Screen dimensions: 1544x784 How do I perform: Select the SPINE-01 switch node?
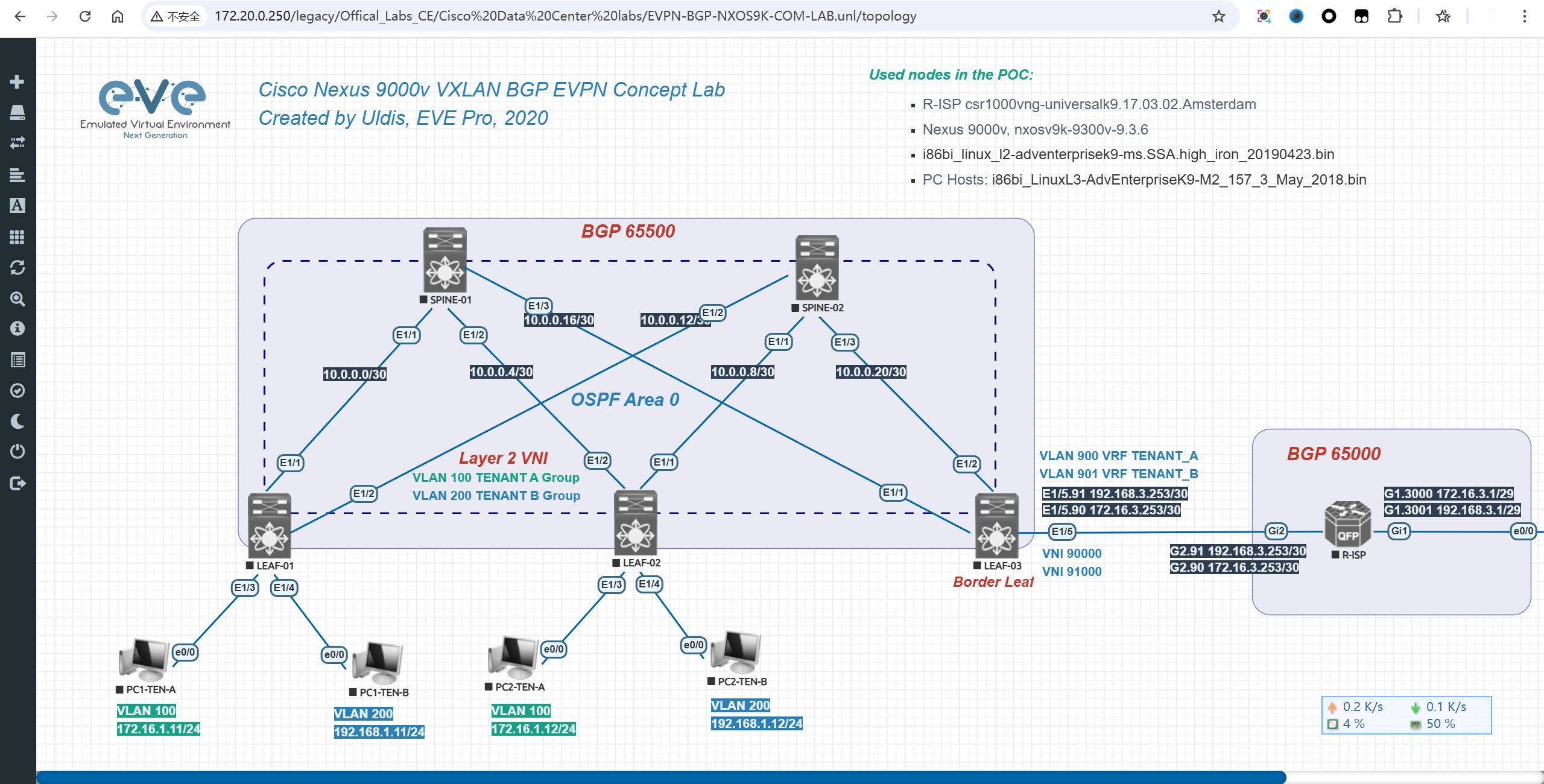point(445,261)
